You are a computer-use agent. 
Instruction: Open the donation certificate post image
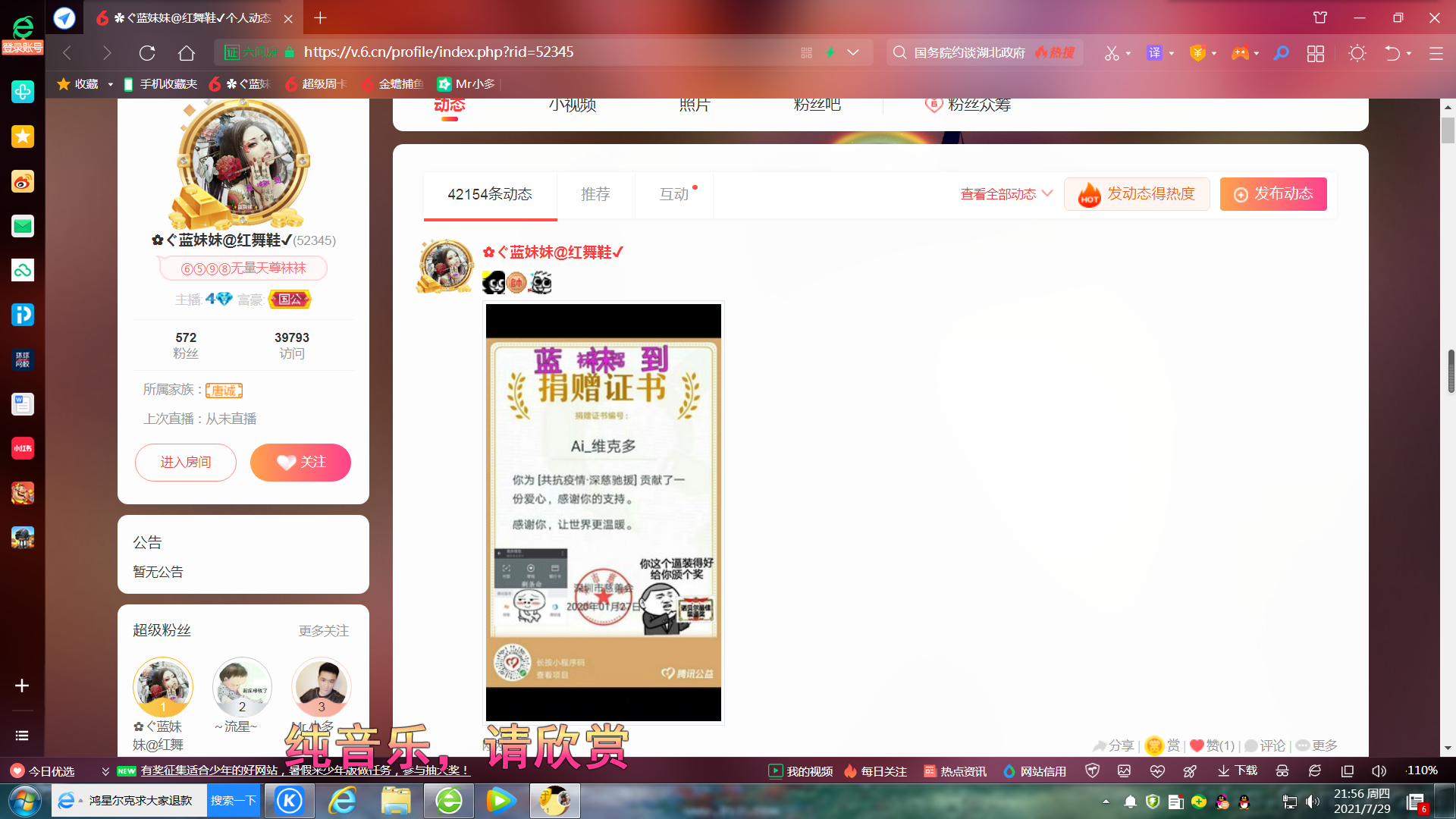point(604,513)
